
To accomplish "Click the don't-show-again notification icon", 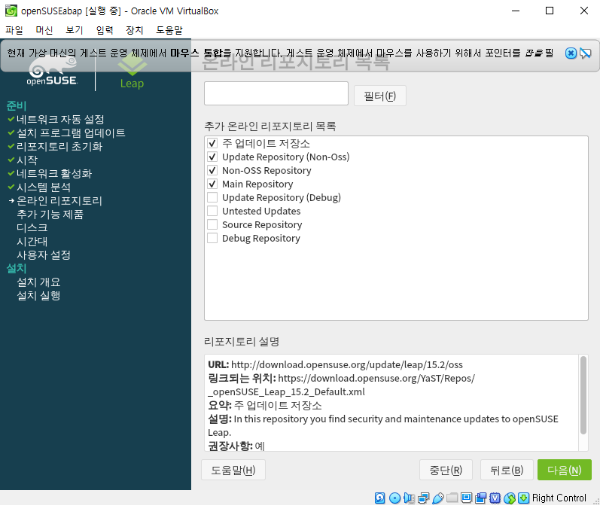I will [x=585, y=53].
